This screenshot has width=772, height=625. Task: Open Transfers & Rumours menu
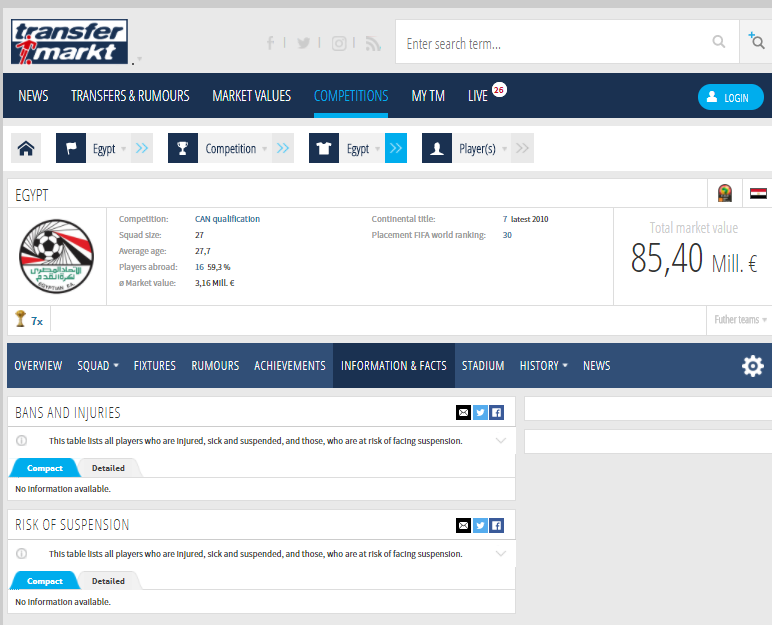point(130,96)
